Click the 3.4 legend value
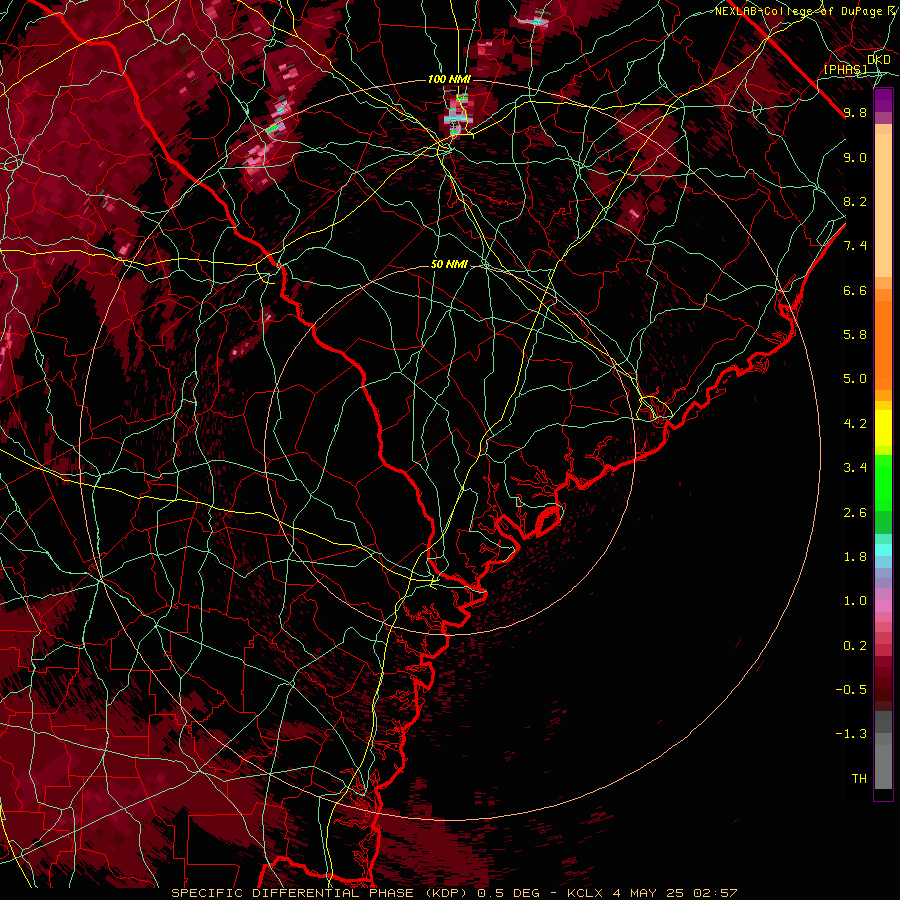900x900 pixels. point(855,468)
